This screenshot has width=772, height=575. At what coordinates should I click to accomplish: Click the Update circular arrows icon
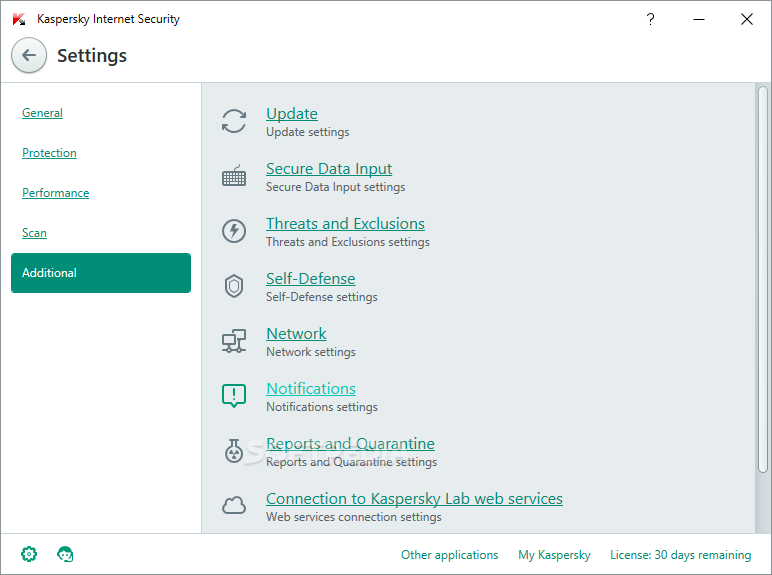click(x=234, y=121)
